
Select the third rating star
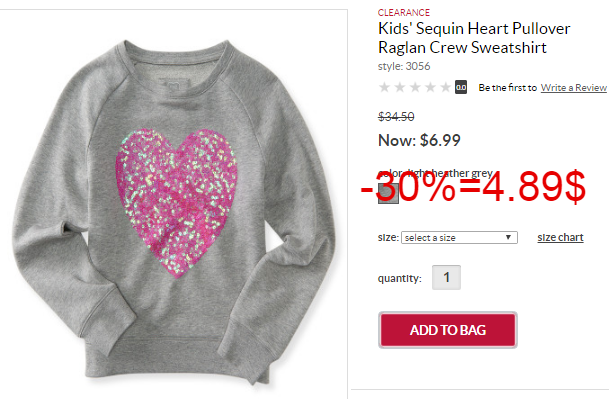click(415, 87)
